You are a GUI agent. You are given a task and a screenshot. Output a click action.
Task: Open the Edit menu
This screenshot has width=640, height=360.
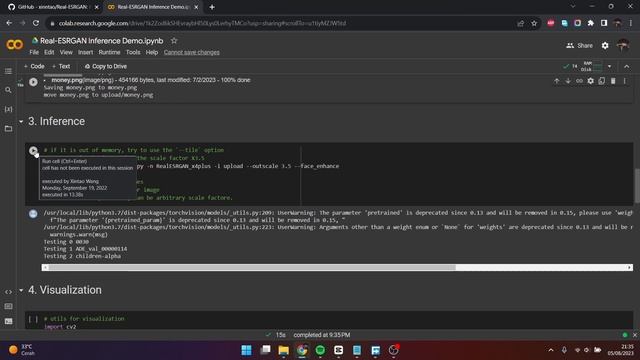click(x=49, y=52)
